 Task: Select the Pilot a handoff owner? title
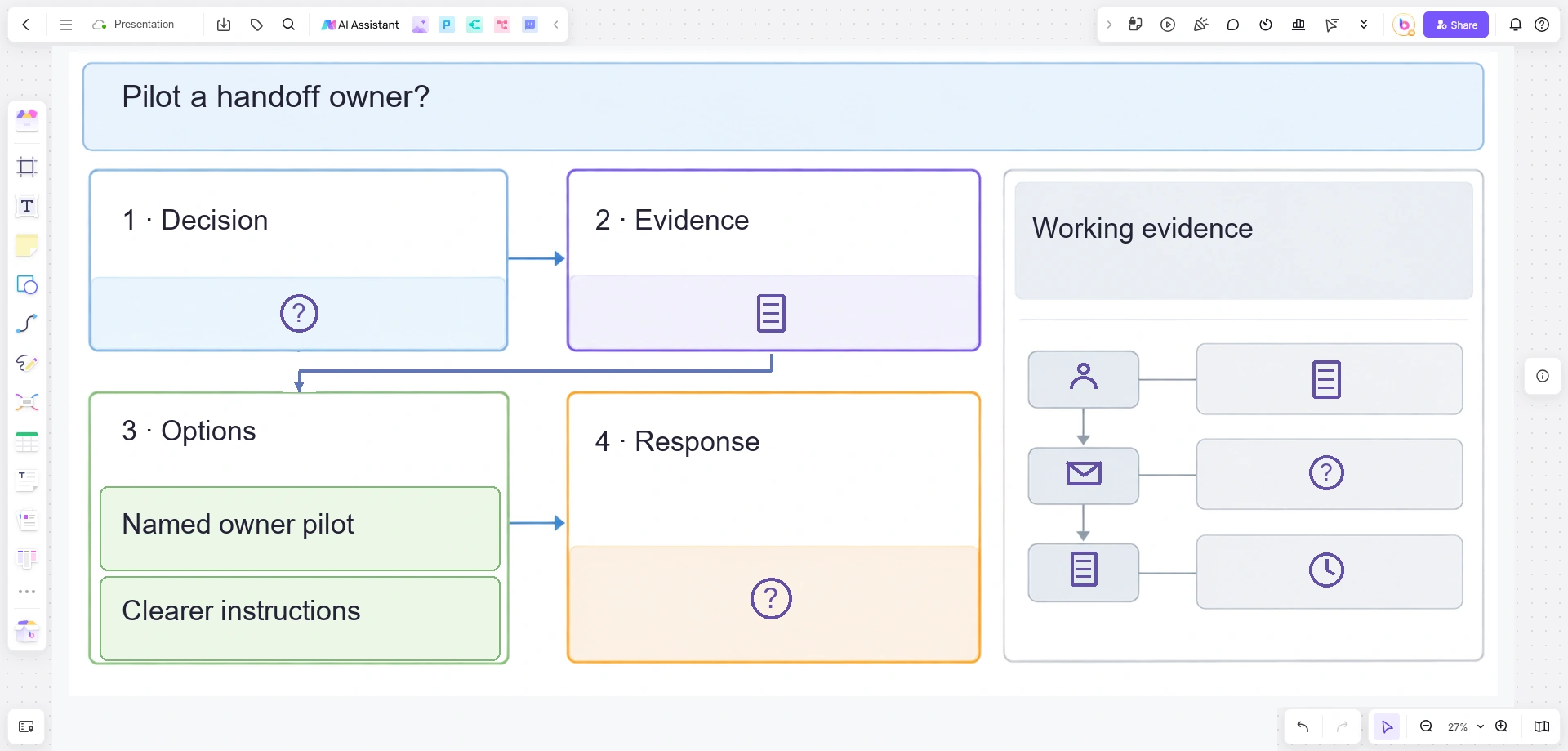click(x=275, y=96)
